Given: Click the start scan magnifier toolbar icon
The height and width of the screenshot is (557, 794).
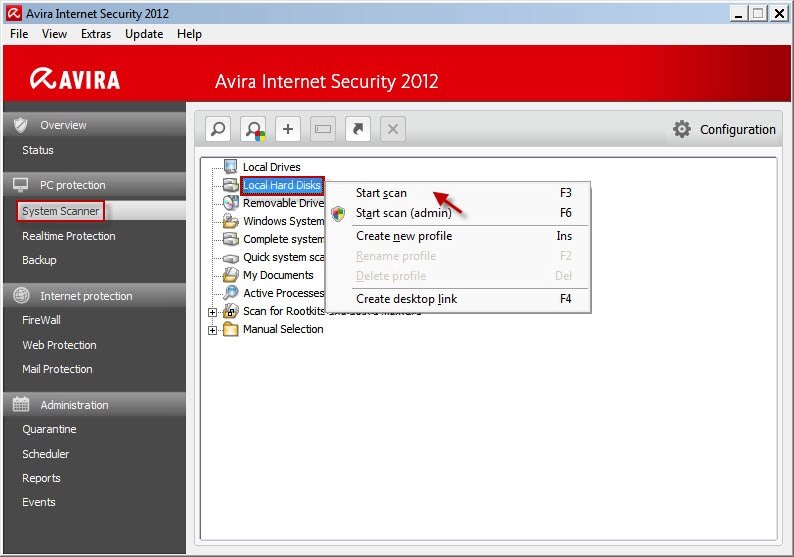Looking at the screenshot, I should [219, 129].
